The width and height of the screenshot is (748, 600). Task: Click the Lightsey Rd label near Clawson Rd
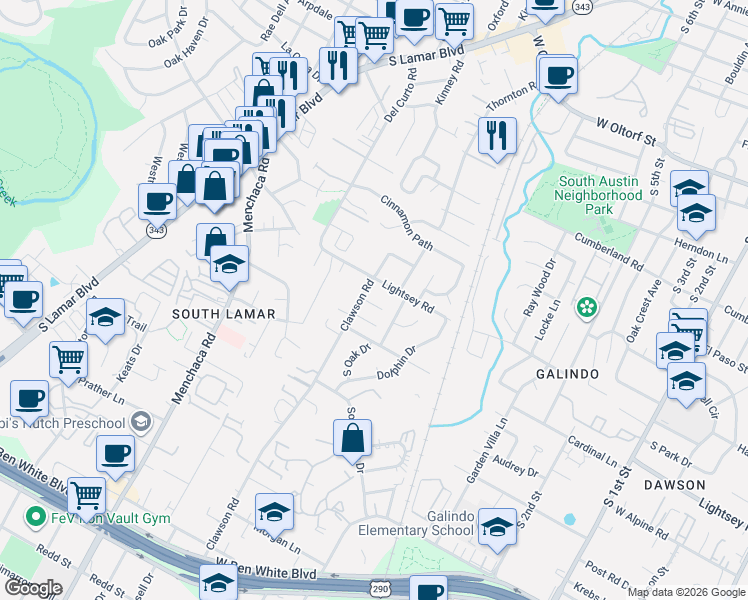point(408,297)
